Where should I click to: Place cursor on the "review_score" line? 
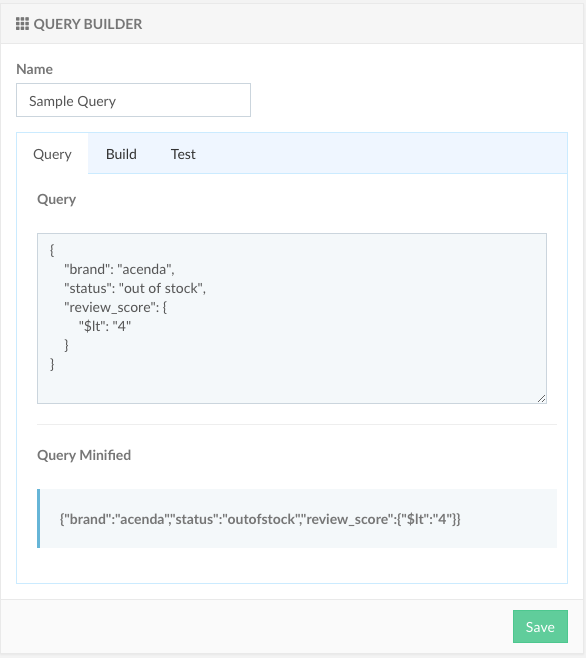coord(115,308)
